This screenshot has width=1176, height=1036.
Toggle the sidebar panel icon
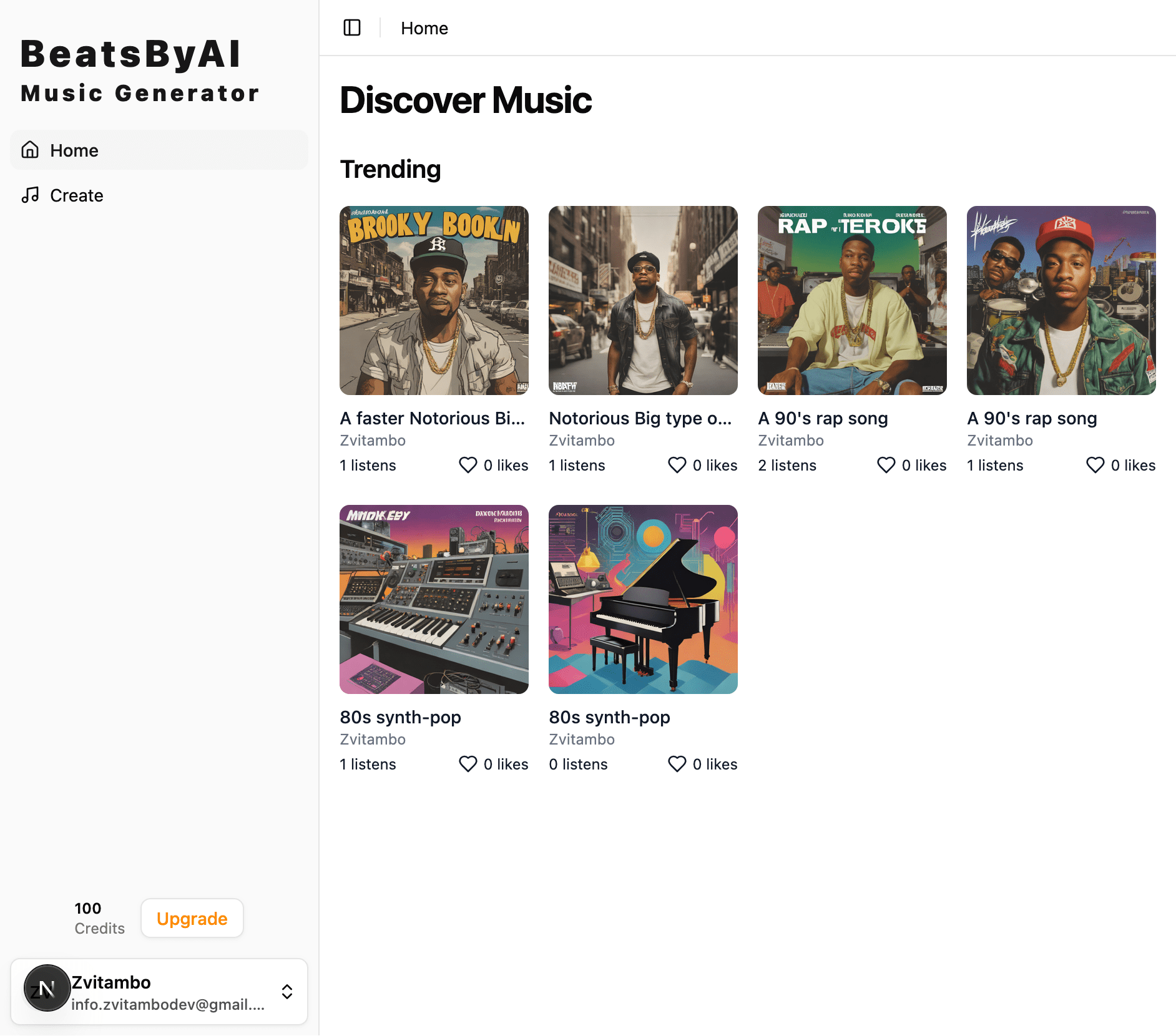click(352, 28)
